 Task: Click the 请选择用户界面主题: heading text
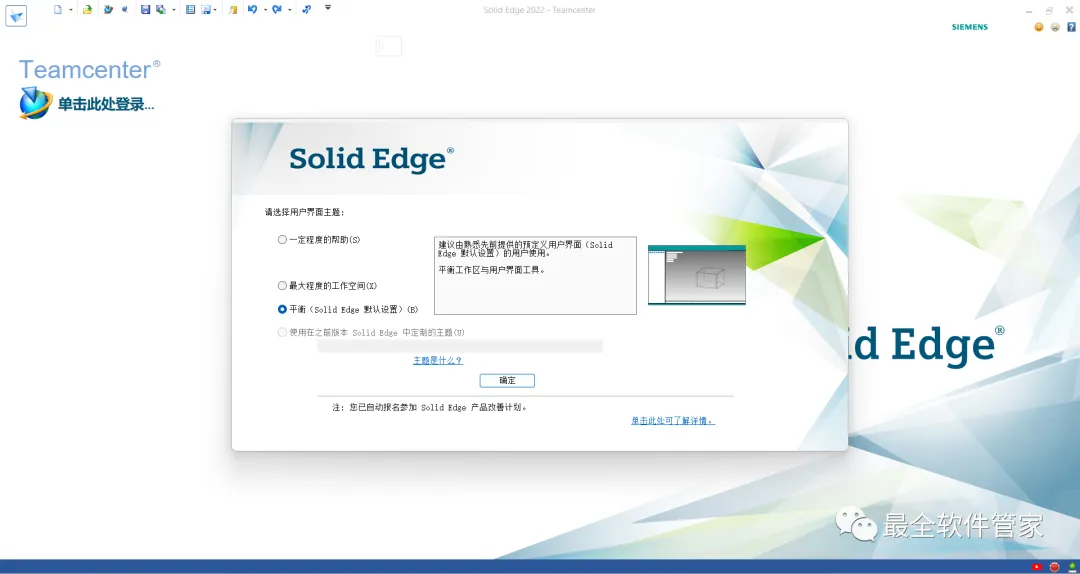point(304,212)
